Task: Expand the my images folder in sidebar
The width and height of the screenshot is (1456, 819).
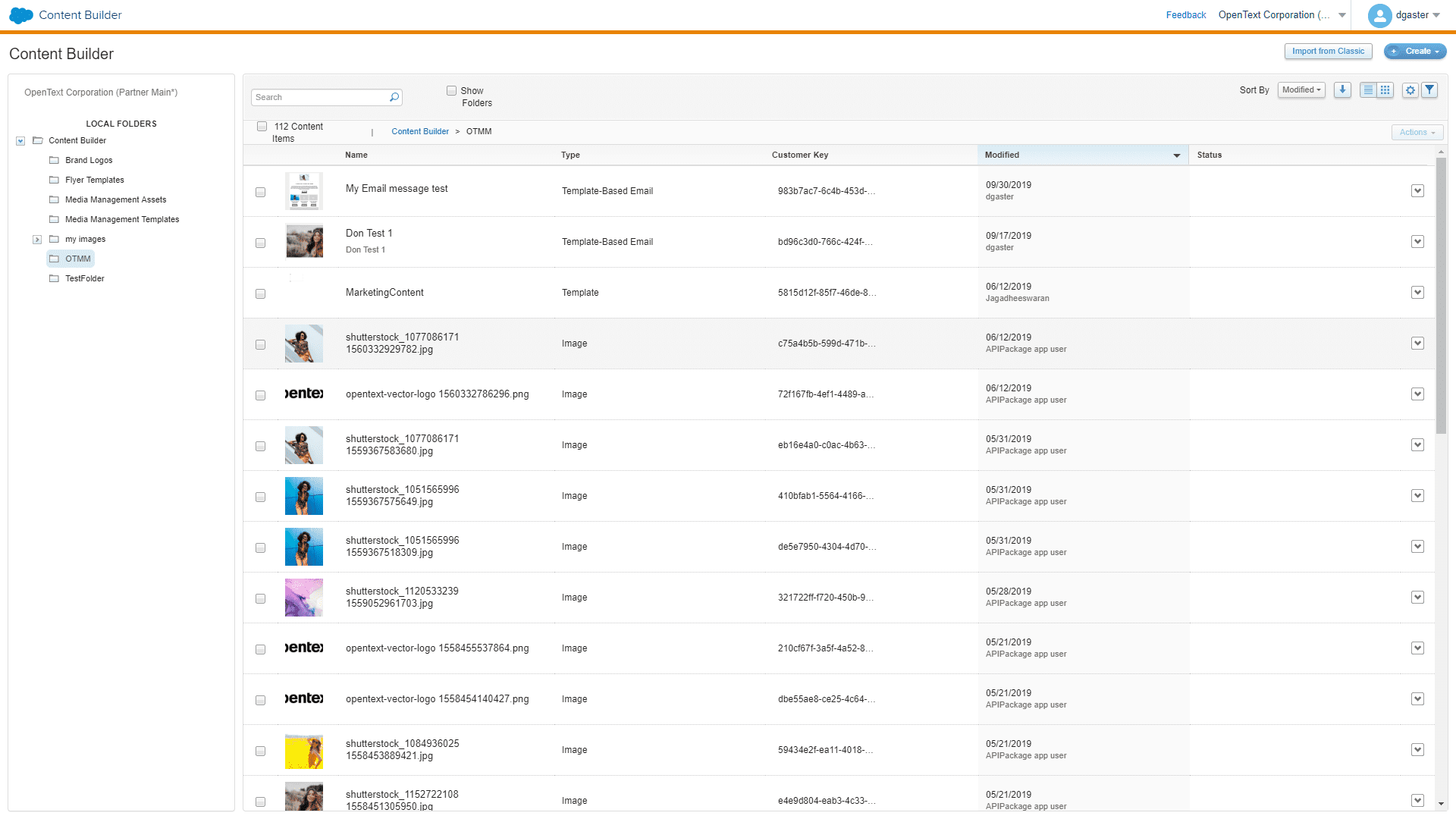Action: [37, 239]
